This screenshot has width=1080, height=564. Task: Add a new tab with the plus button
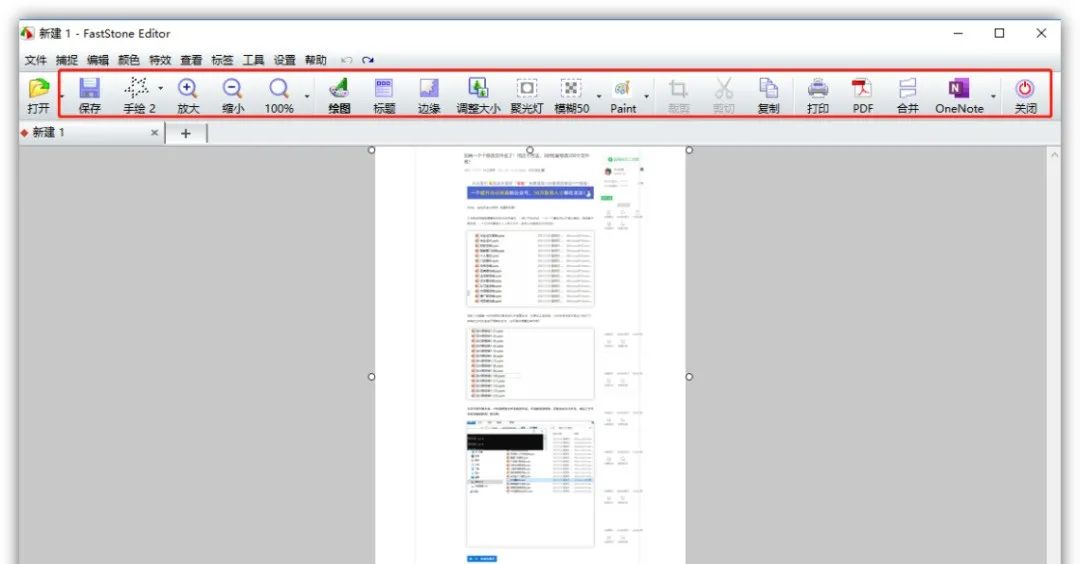pyautogui.click(x=186, y=133)
